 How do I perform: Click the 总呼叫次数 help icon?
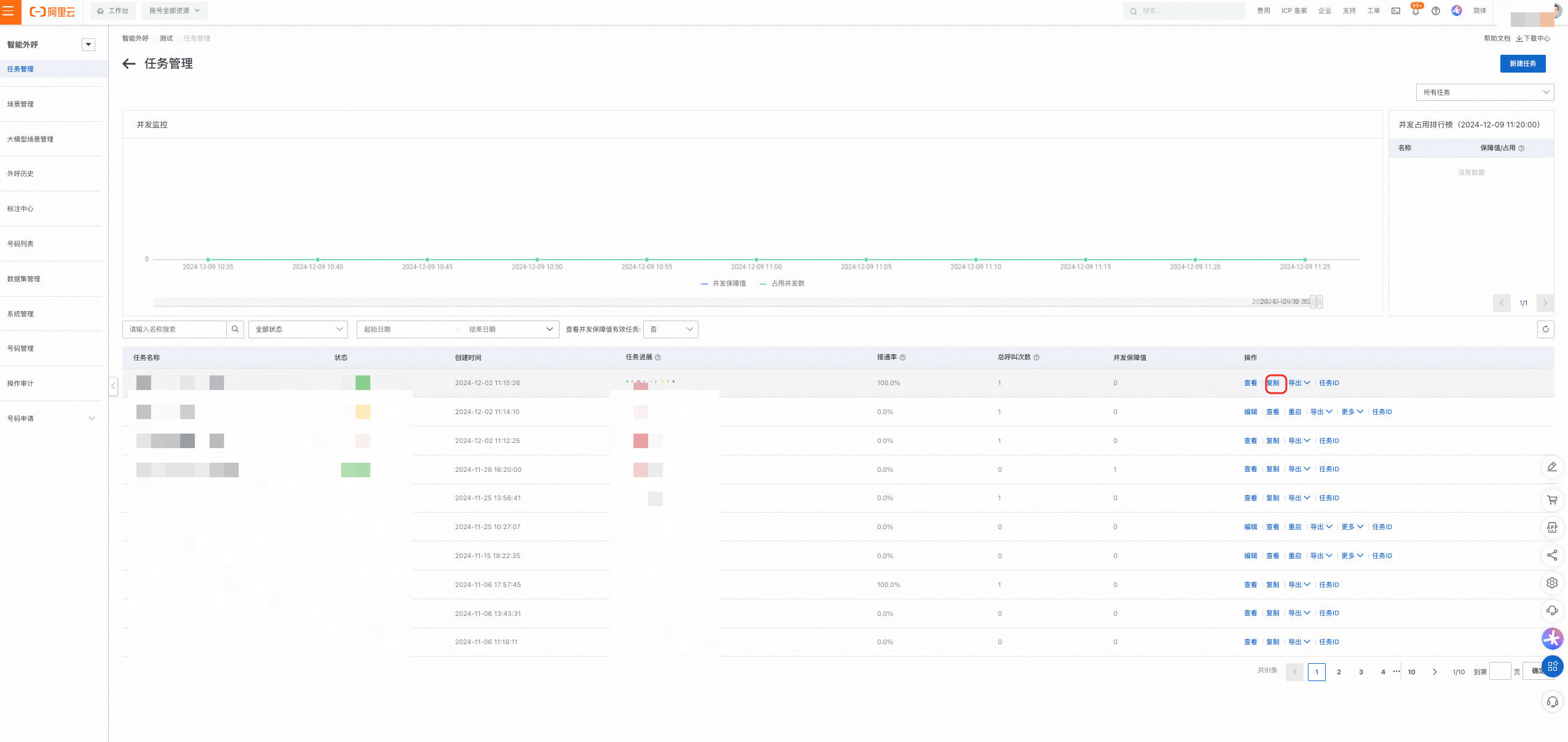pos(1037,357)
